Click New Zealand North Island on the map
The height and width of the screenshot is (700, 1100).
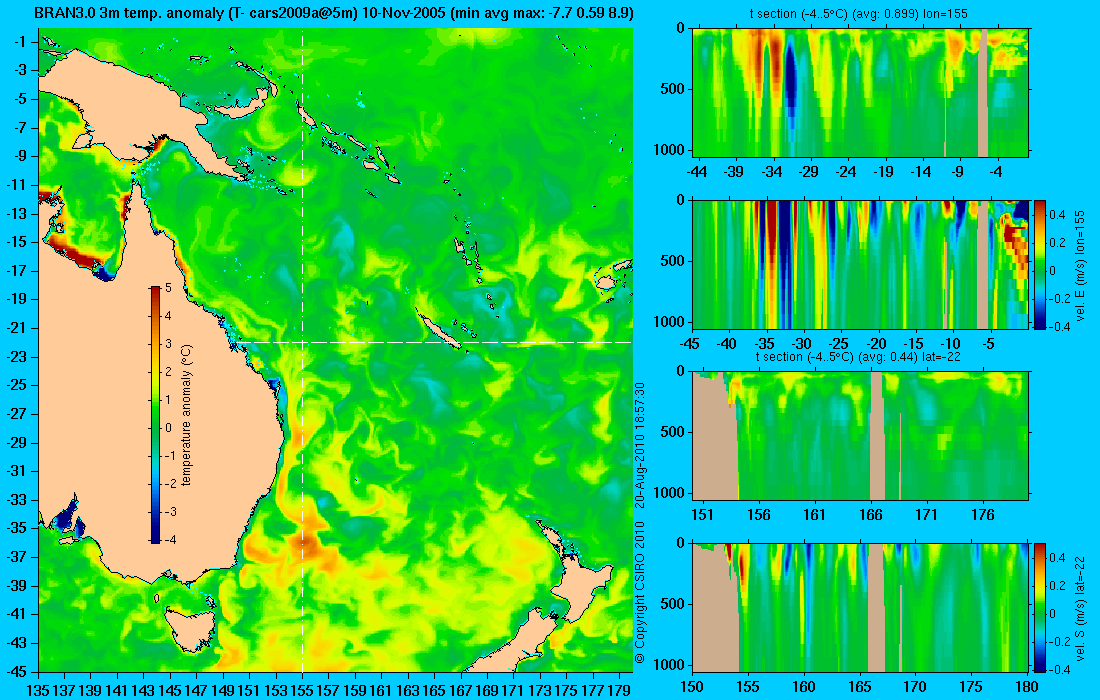pyautogui.click(x=586, y=584)
